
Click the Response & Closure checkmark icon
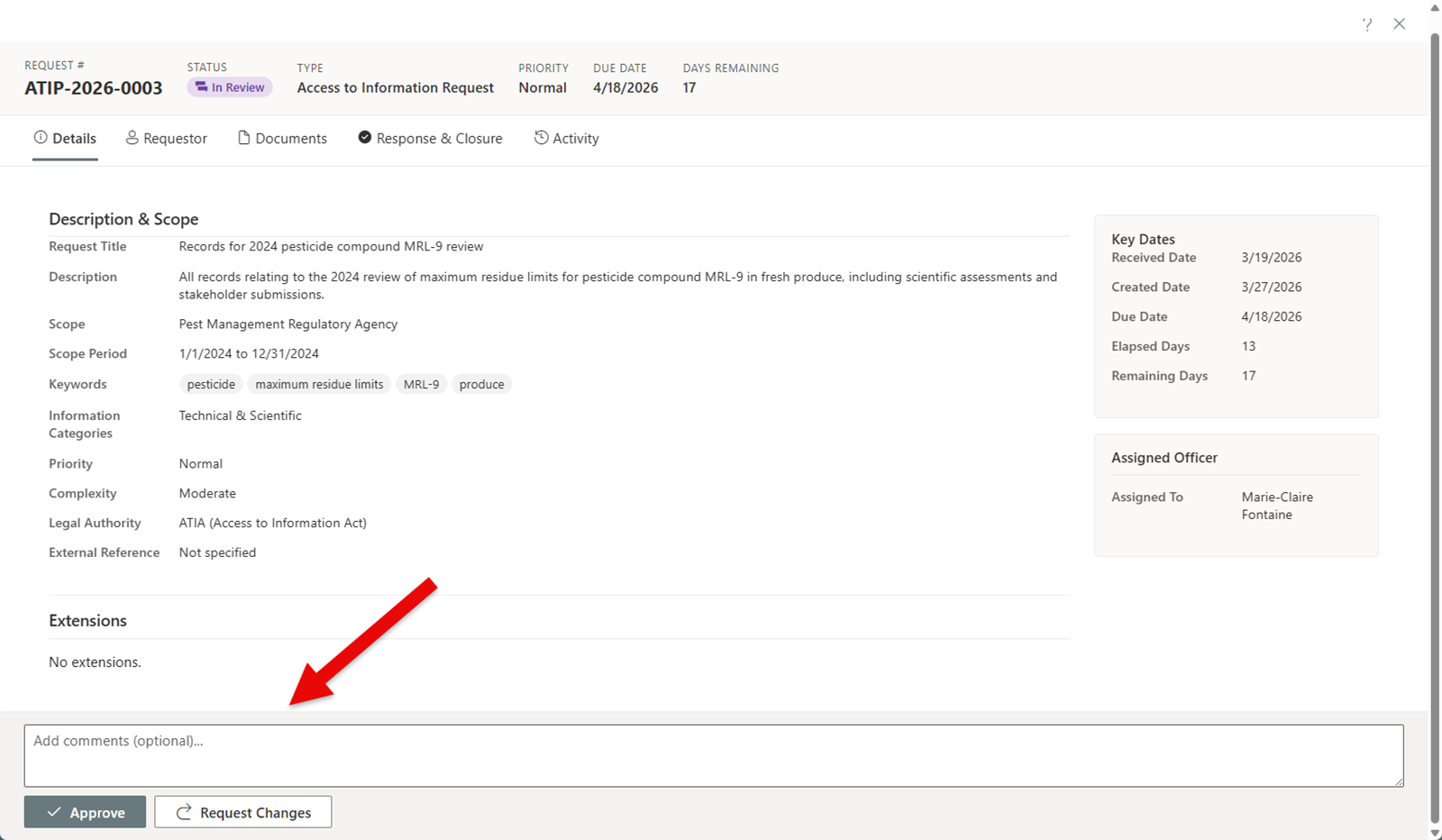(x=364, y=137)
